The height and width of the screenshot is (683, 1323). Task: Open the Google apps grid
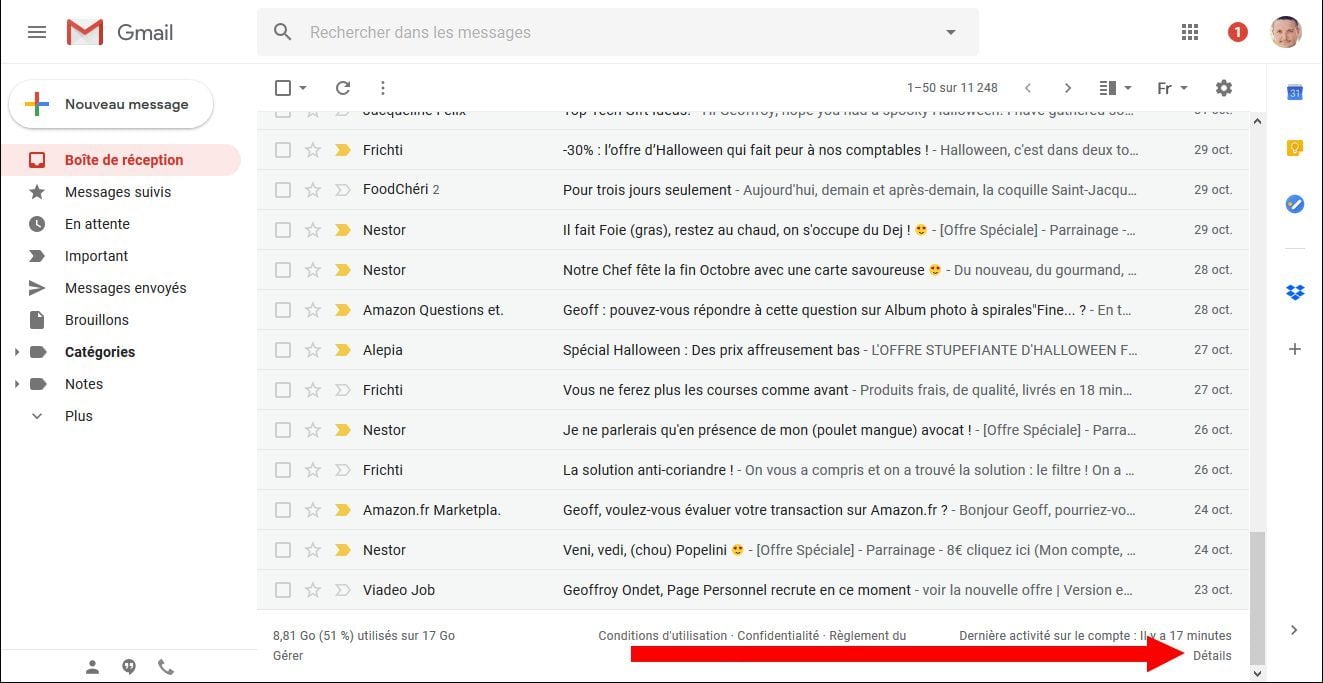click(1190, 32)
